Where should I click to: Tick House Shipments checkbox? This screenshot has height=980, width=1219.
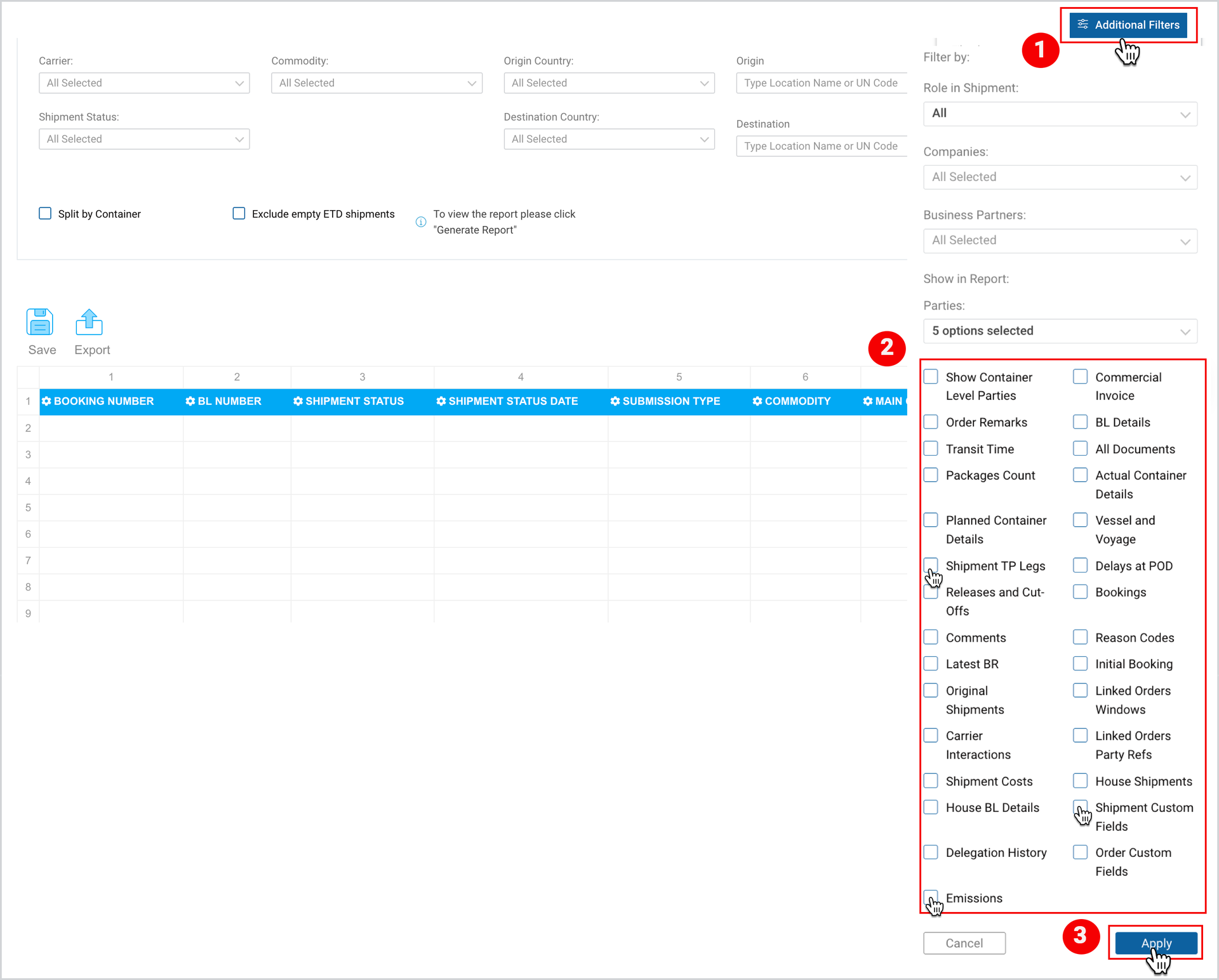pyautogui.click(x=1081, y=780)
